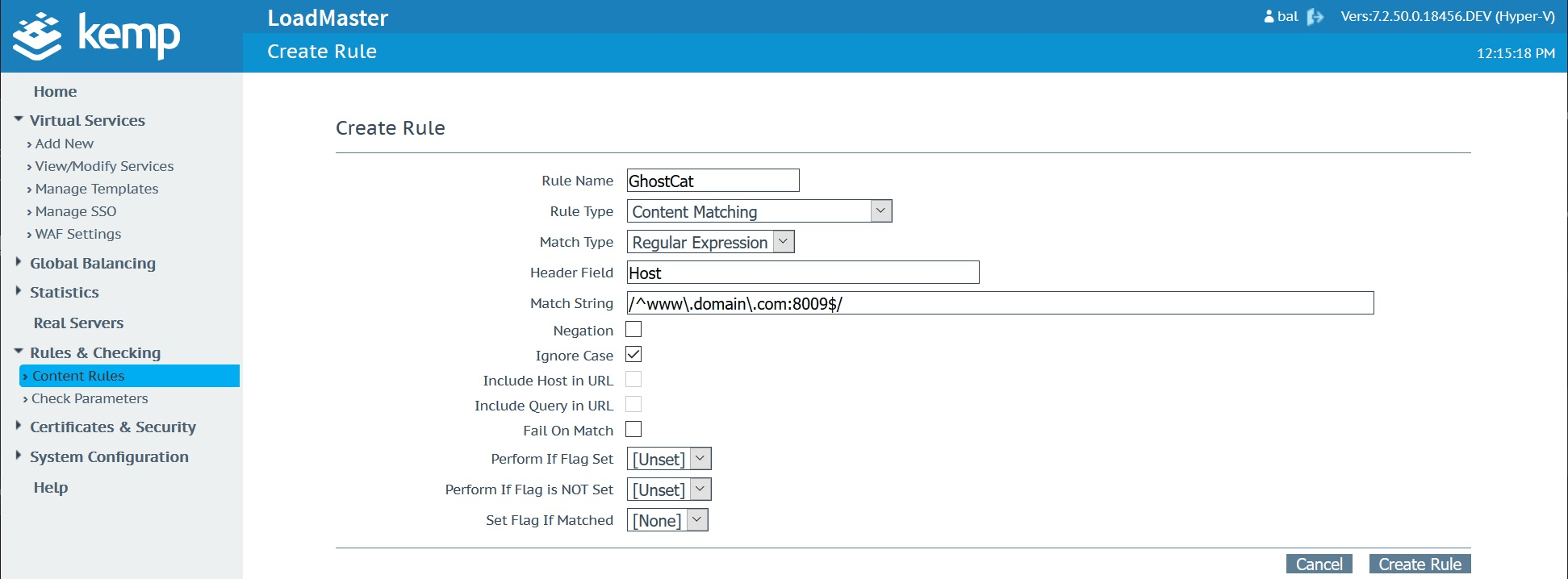Image resolution: width=1568 pixels, height=579 pixels.
Task: Focus the Rule Name text field
Action: (x=713, y=181)
